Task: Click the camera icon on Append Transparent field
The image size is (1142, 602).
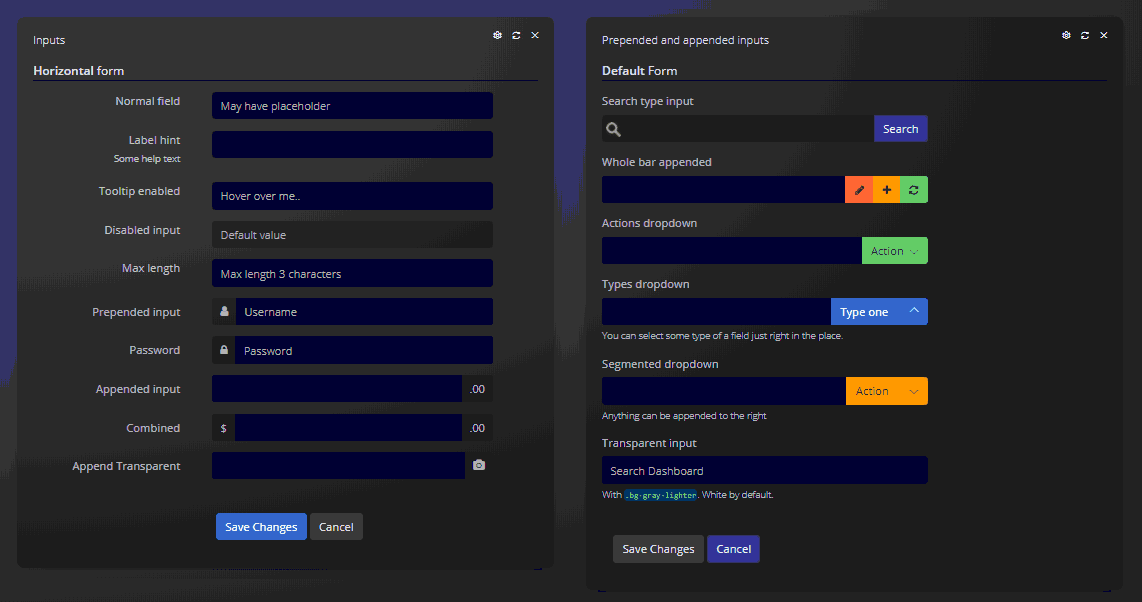Action: coord(479,465)
